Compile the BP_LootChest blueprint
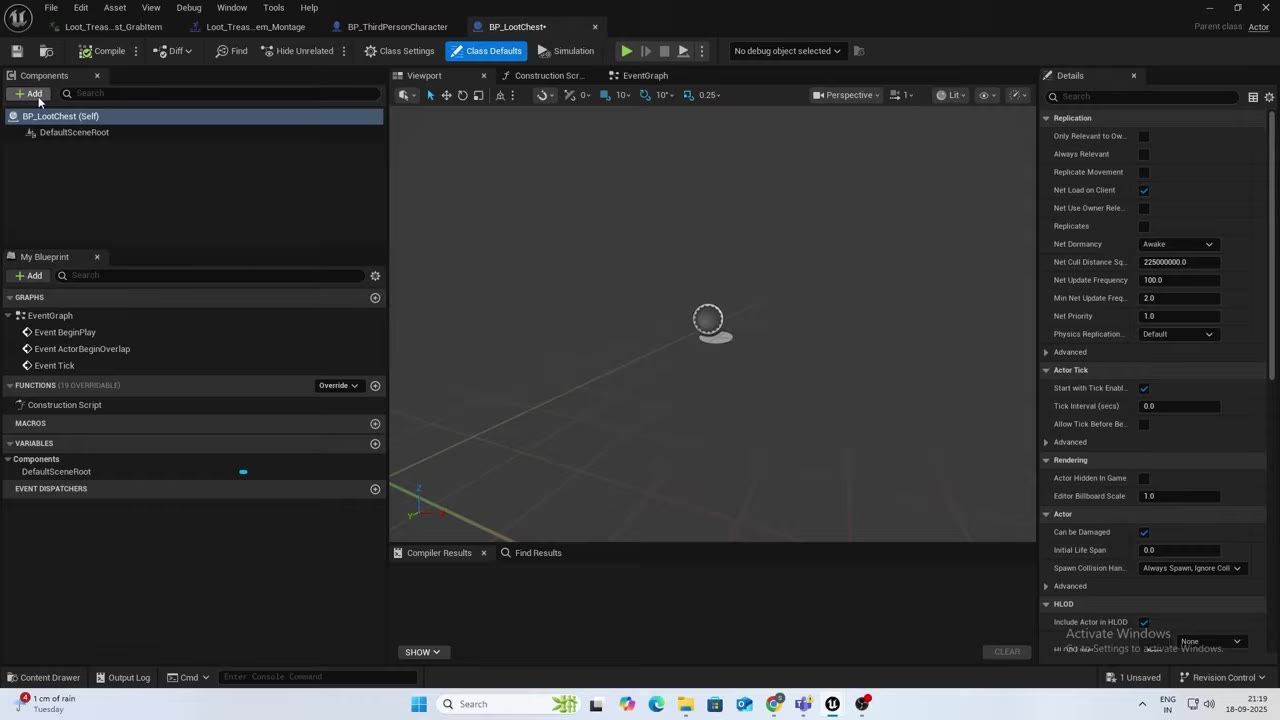This screenshot has height=720, width=1280. point(102,51)
